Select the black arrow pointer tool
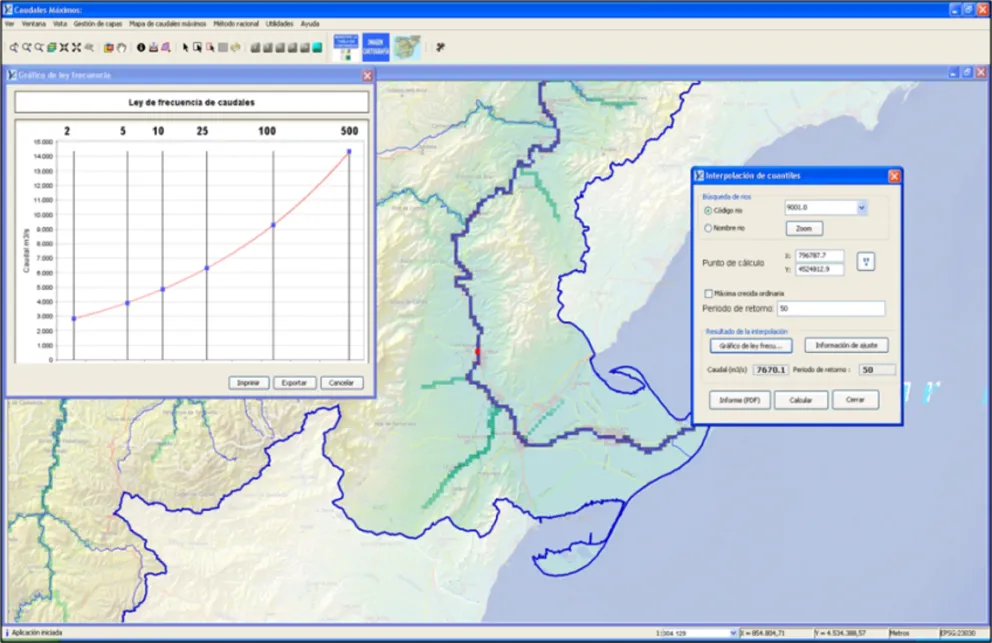The image size is (992, 643). (185, 47)
